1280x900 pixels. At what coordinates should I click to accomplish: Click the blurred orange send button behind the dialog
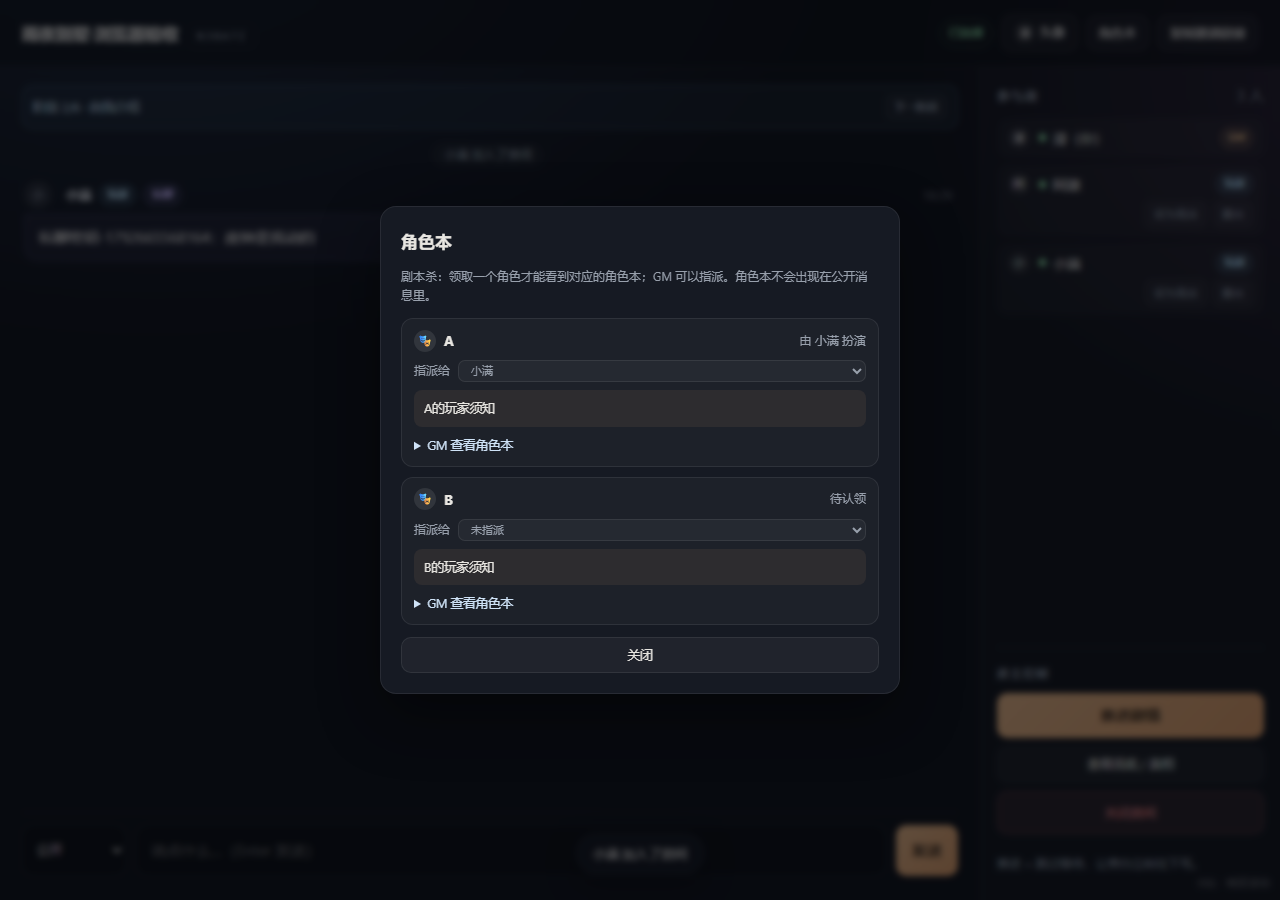(927, 850)
